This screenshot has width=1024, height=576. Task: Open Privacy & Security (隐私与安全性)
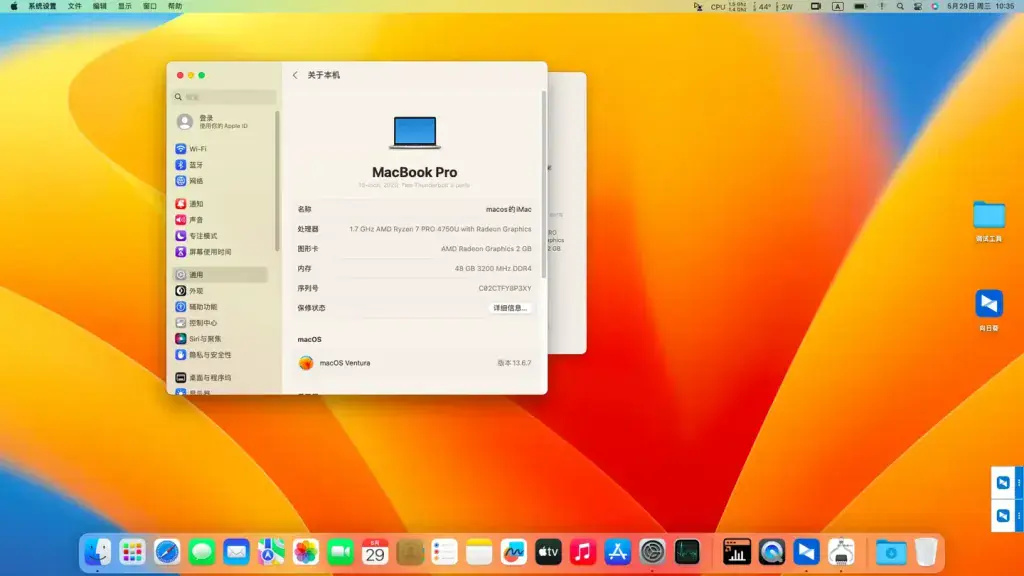click(222, 355)
